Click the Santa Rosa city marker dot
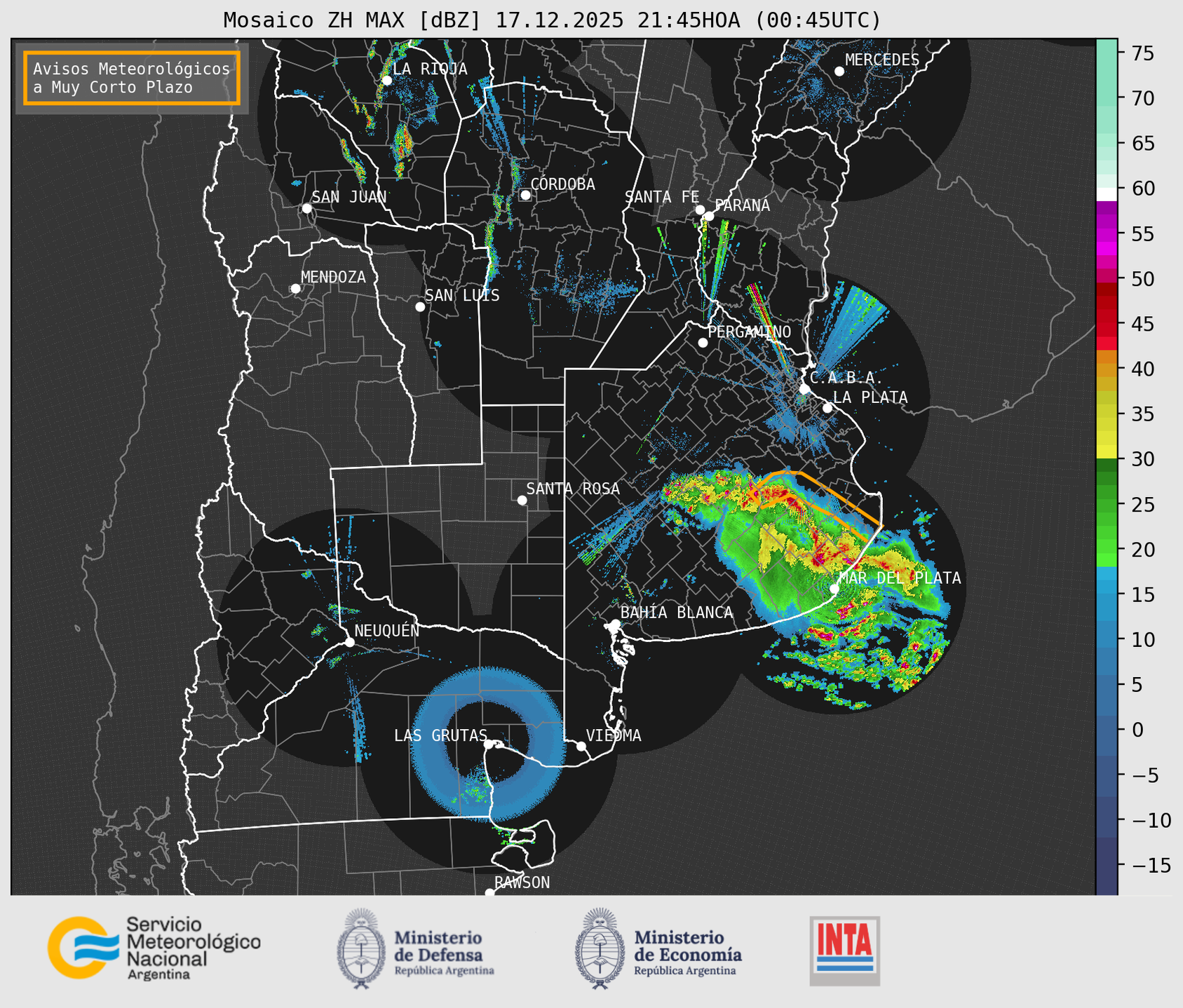 coord(522,500)
